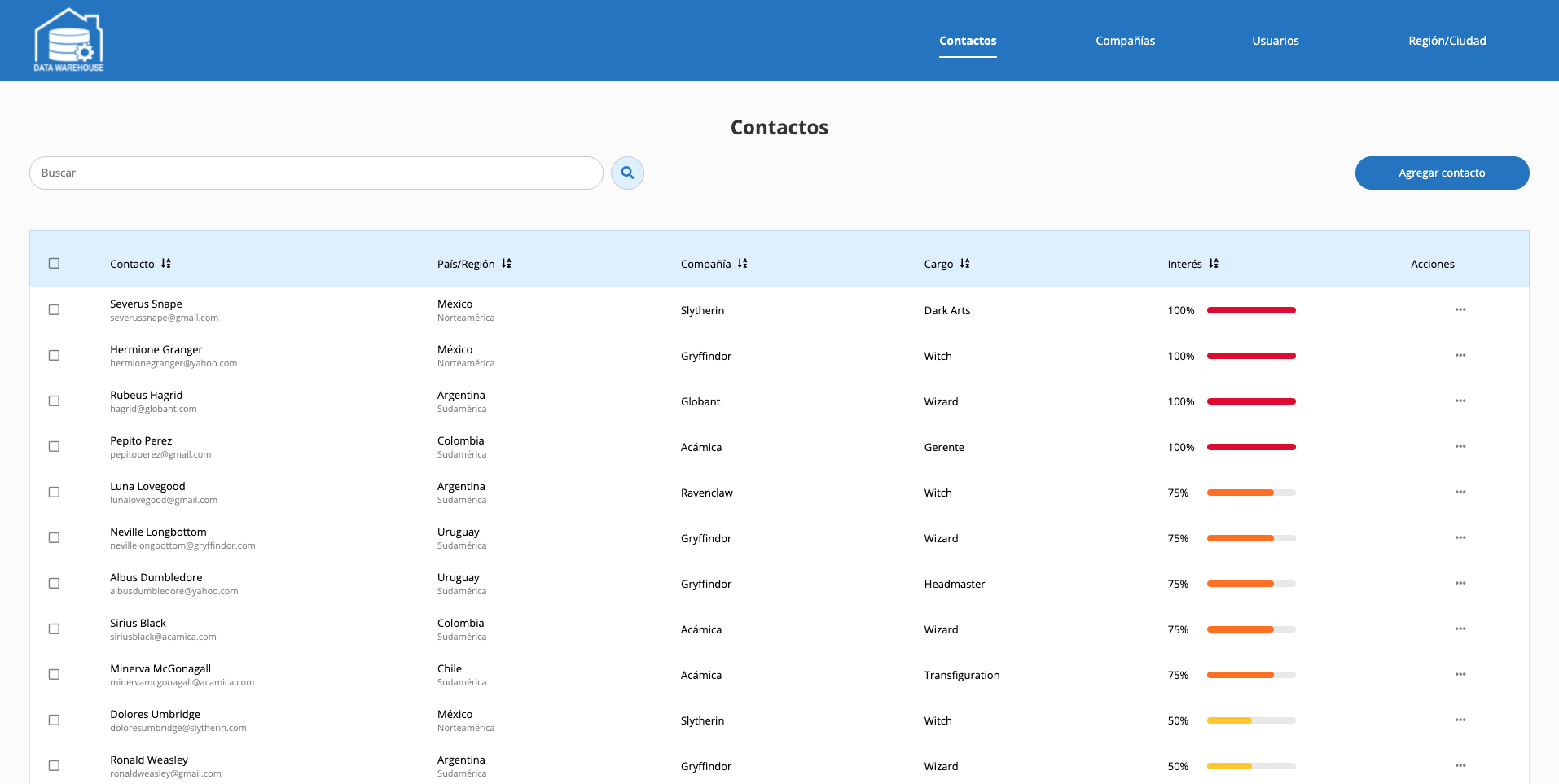Screen dimensions: 1559x784
Task: Sort the list by Compañía
Action: tap(742, 263)
